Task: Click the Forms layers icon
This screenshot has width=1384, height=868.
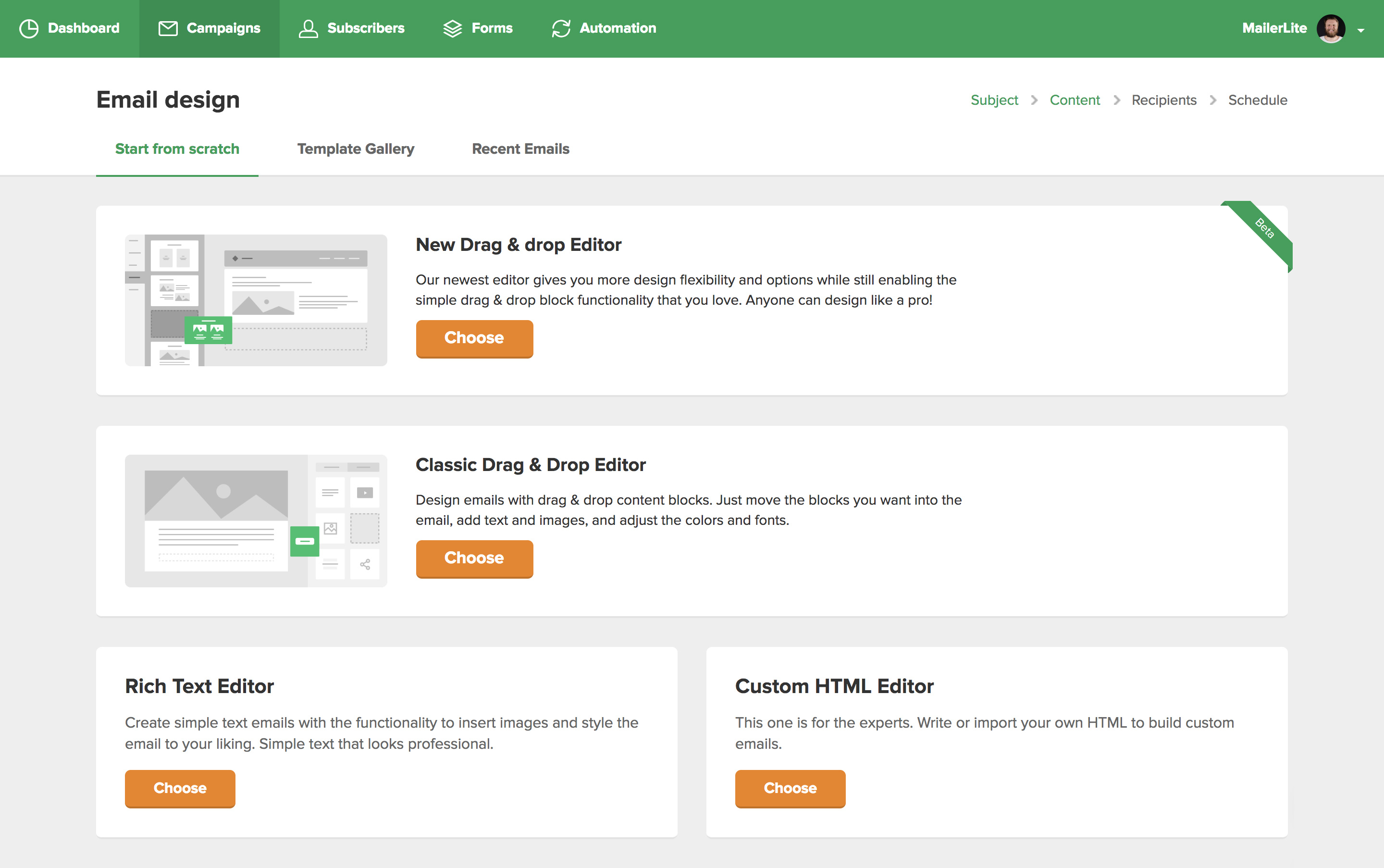Action: (x=452, y=28)
